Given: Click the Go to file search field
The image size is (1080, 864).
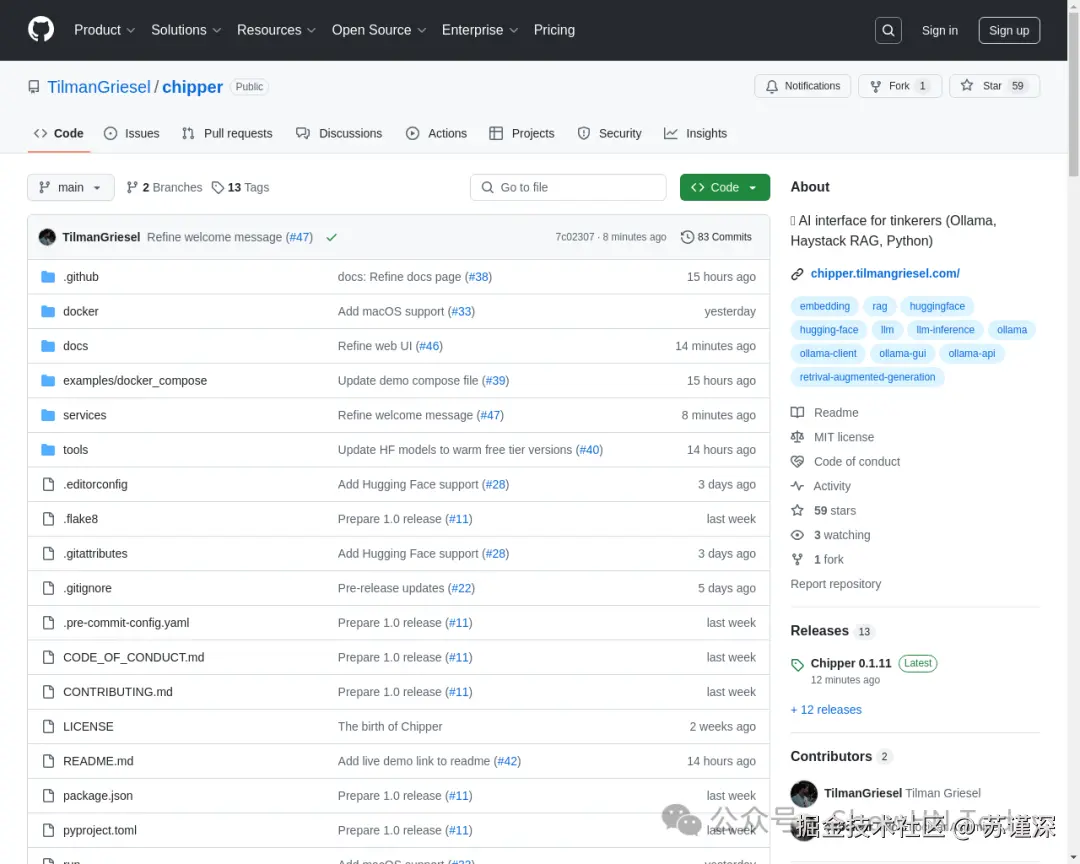Looking at the screenshot, I should pyautogui.click(x=568, y=187).
